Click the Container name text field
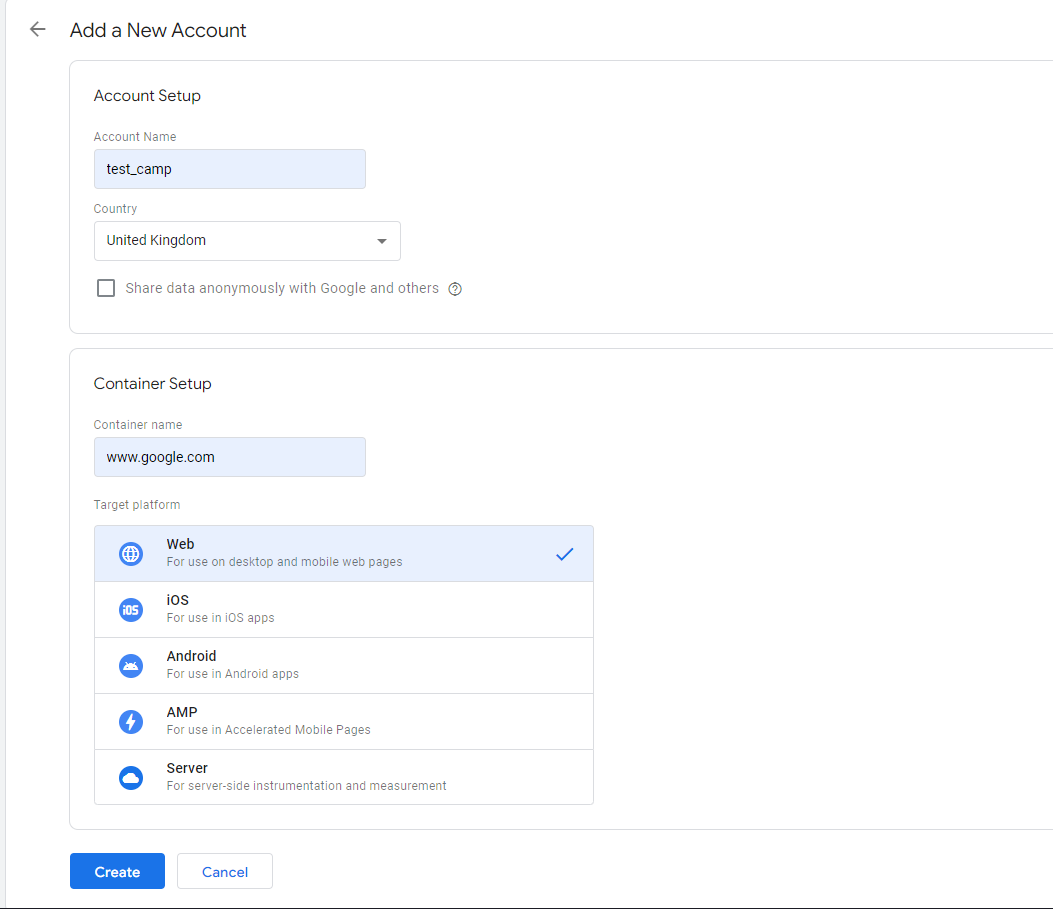 click(x=229, y=457)
